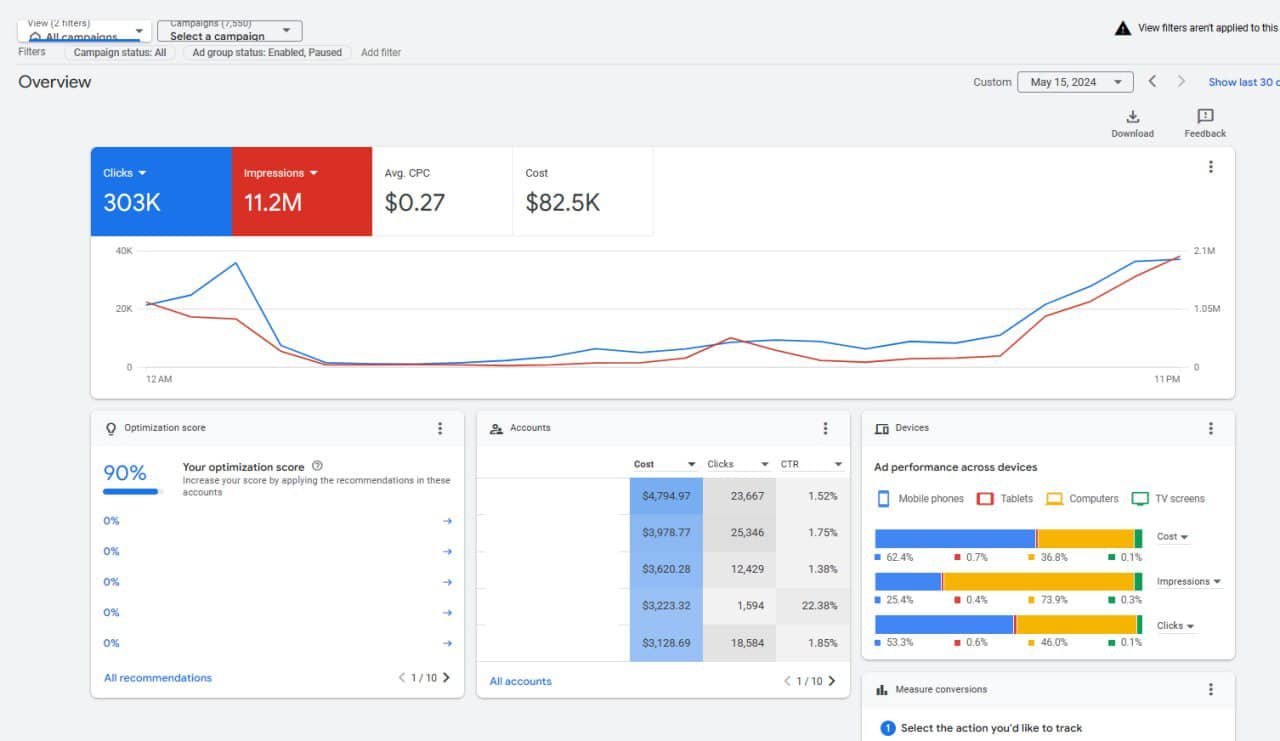Viewport: 1280px width, 741px height.
Task: Previous page arrow in Accounts card
Action: pyautogui.click(x=787, y=681)
